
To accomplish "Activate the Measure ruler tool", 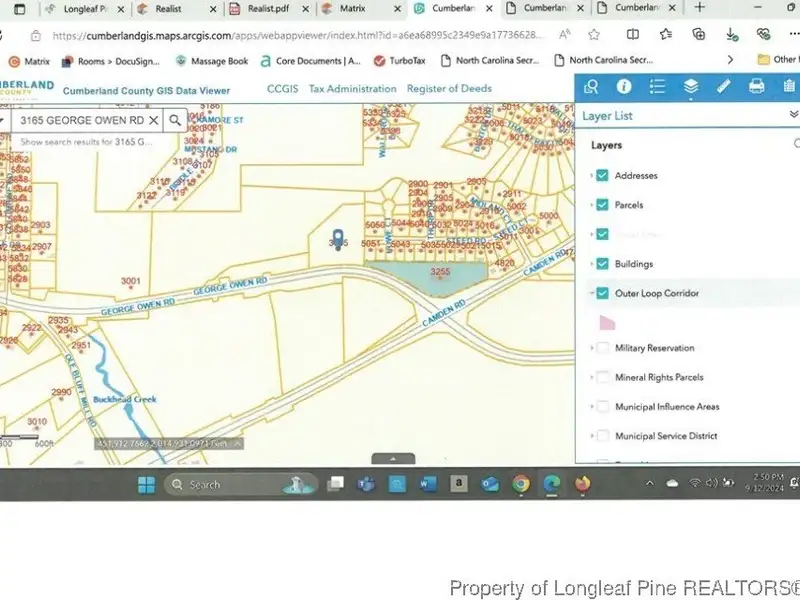I will [x=723, y=87].
